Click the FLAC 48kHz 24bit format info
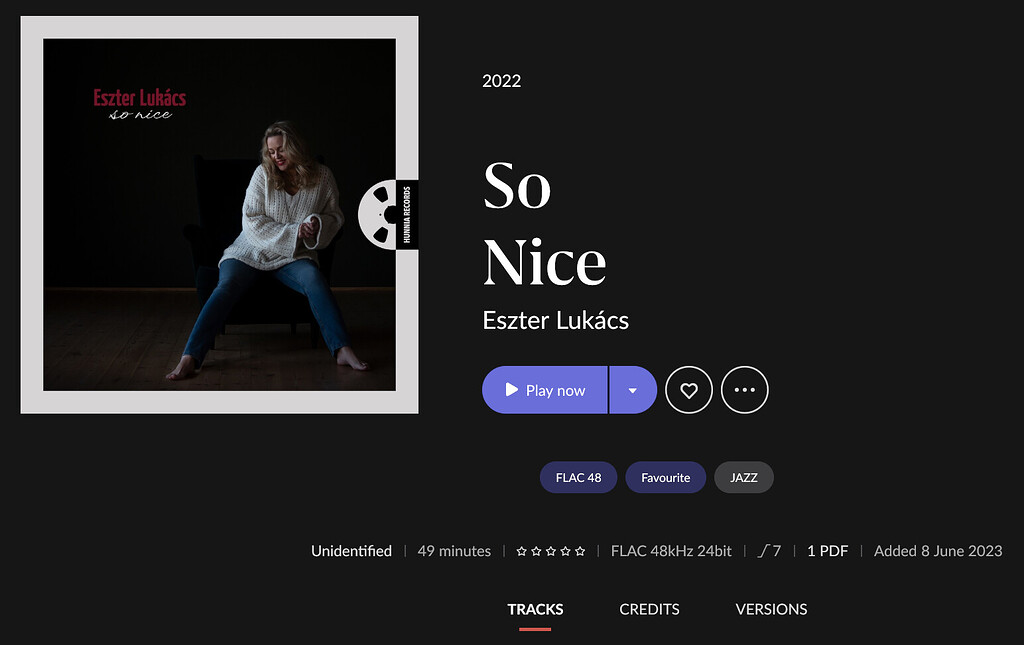Screen dimensions: 1024x645 [671, 551]
